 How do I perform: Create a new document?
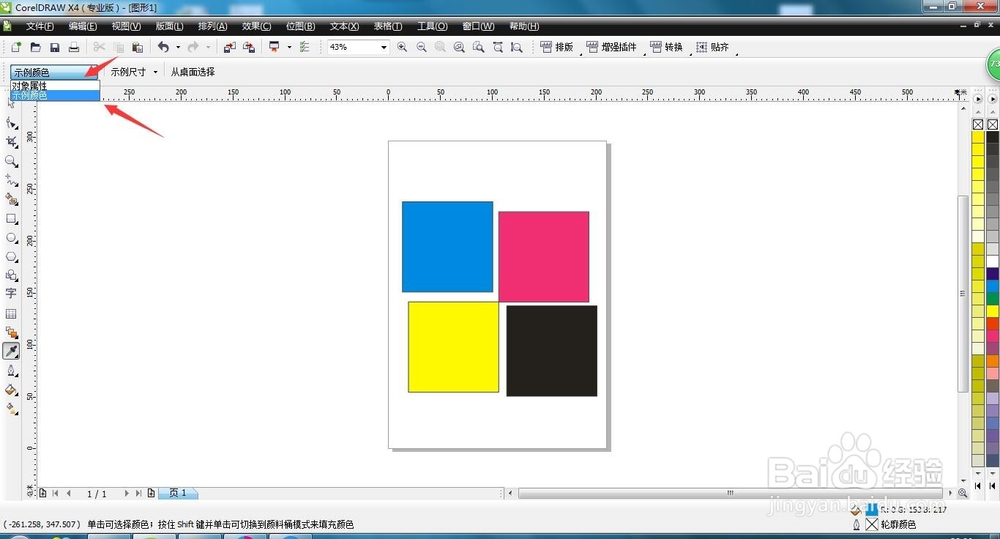point(16,47)
